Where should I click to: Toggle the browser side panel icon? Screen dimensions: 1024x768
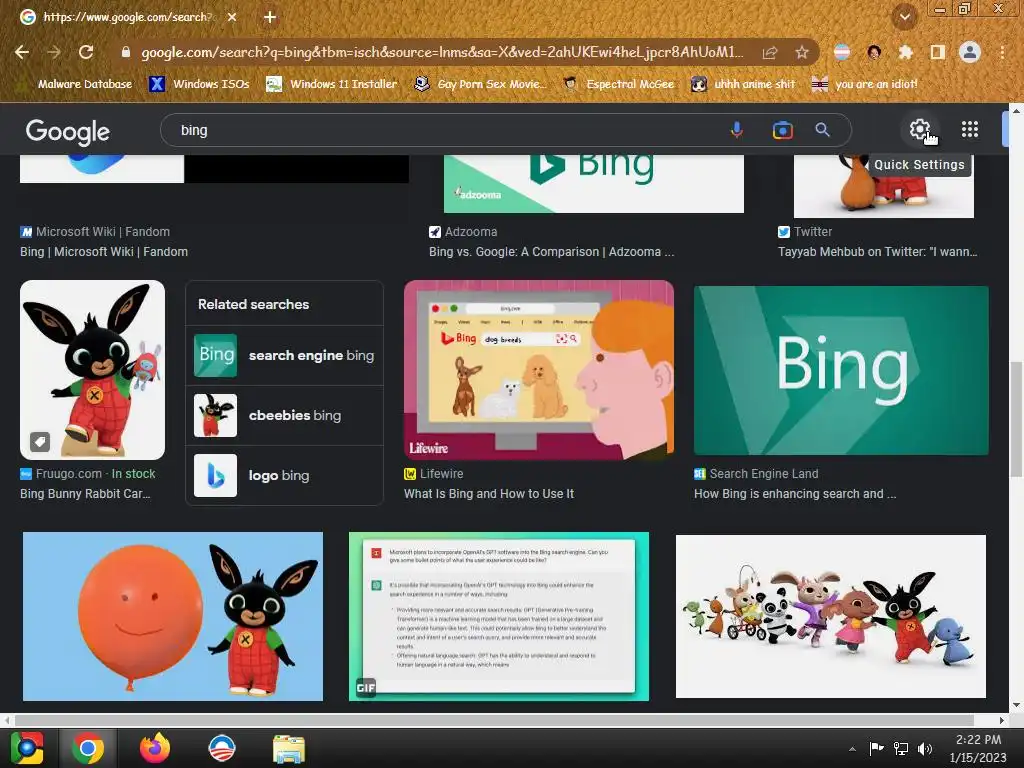pos(937,52)
